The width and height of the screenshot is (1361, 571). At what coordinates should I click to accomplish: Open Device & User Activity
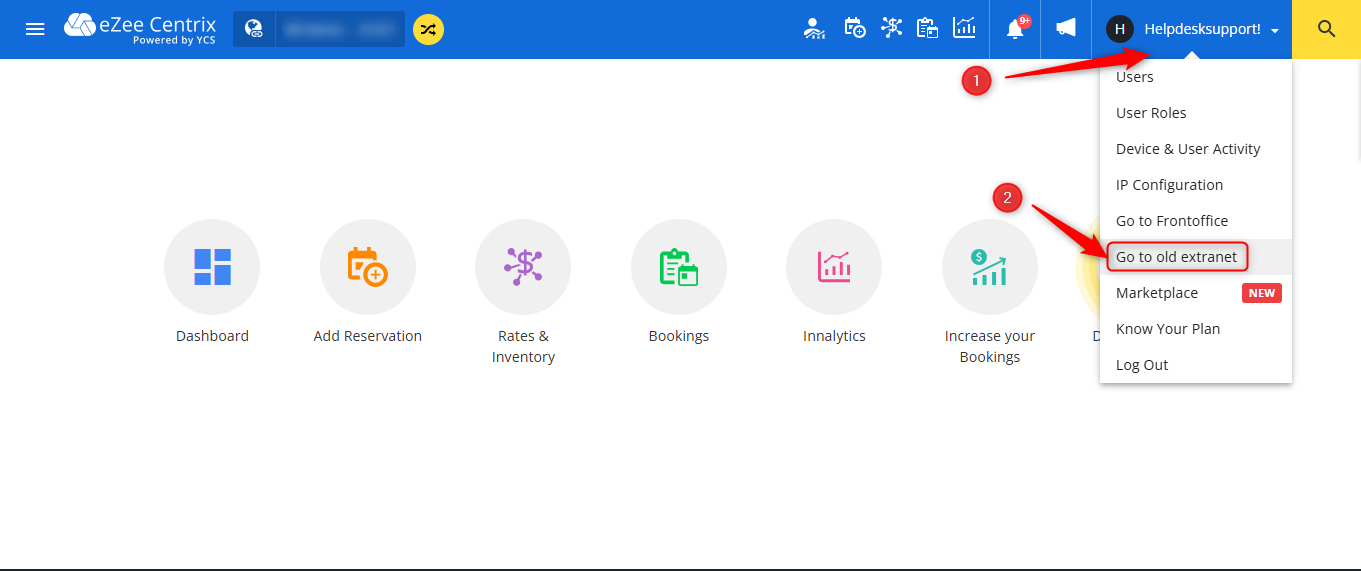tap(1196, 149)
